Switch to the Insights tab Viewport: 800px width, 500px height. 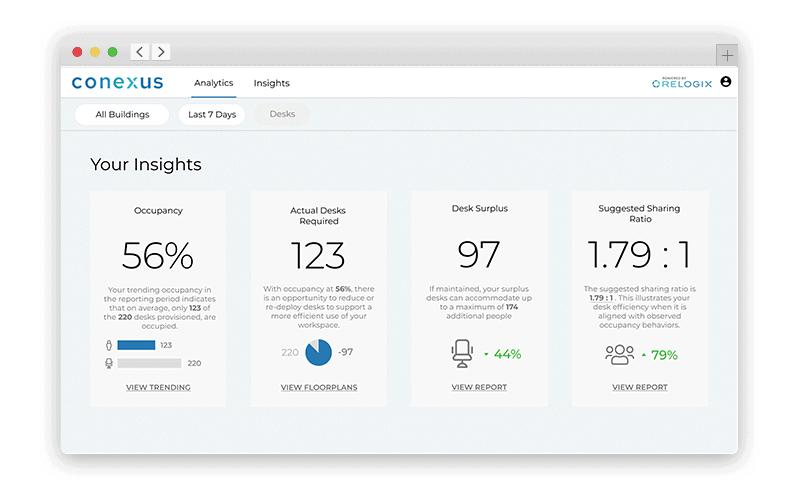click(x=271, y=83)
